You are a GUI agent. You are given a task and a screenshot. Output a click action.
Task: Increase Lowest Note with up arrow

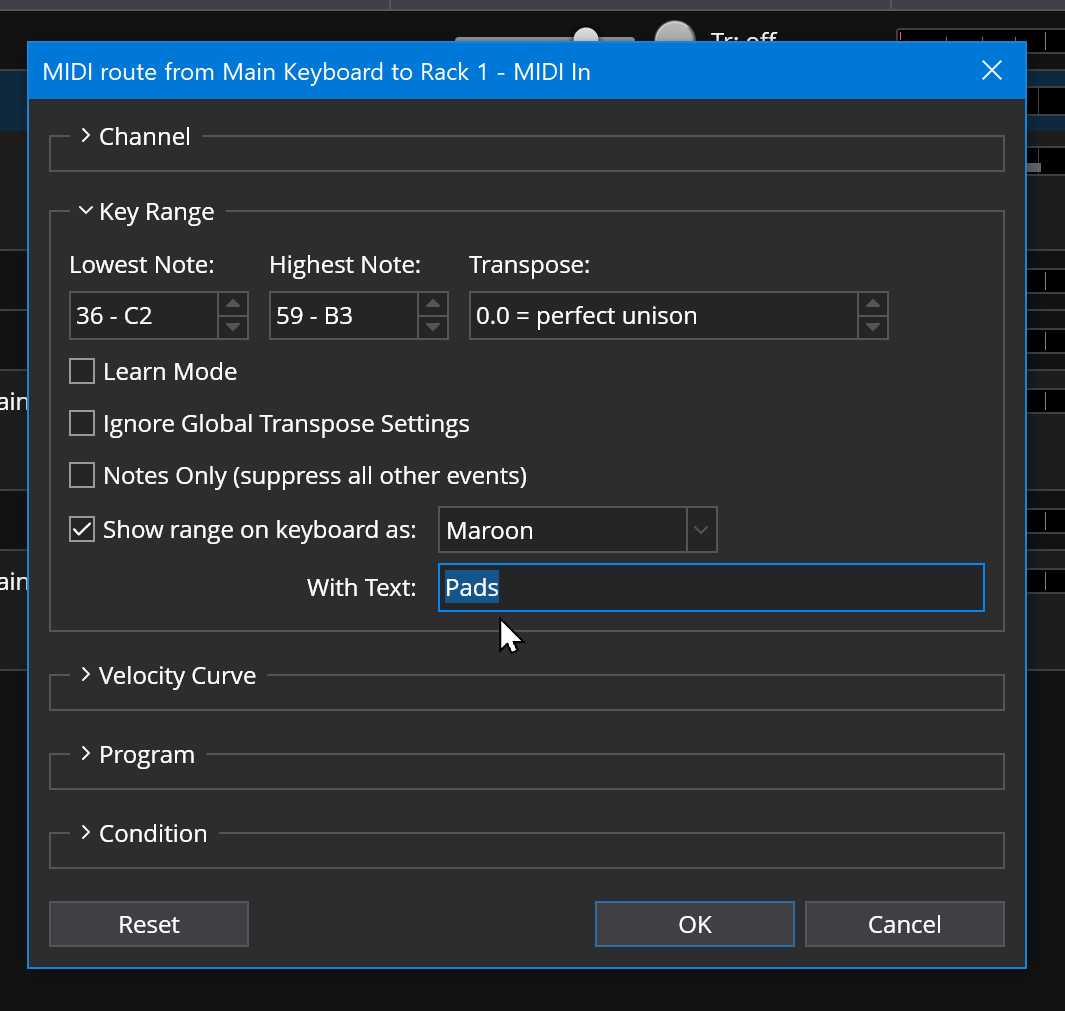[233, 304]
